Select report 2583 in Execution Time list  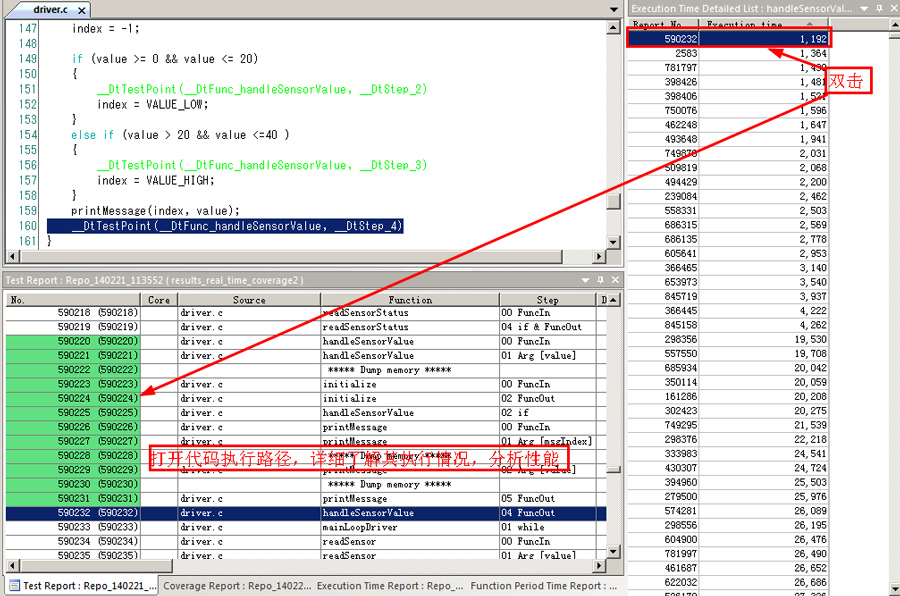[x=728, y=53]
